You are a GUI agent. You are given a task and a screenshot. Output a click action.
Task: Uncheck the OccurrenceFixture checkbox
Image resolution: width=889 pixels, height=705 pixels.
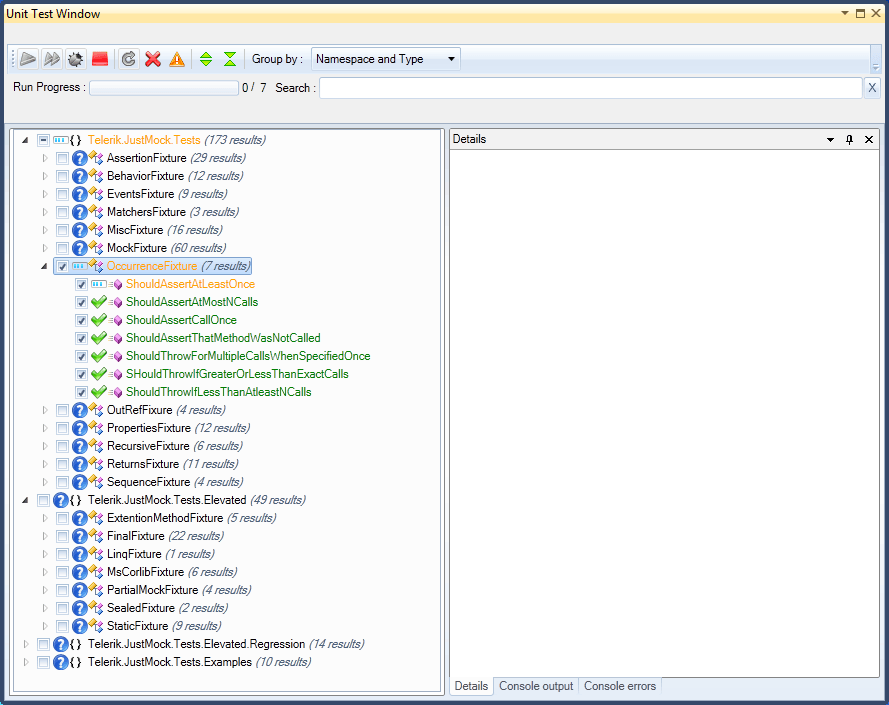pyautogui.click(x=62, y=266)
